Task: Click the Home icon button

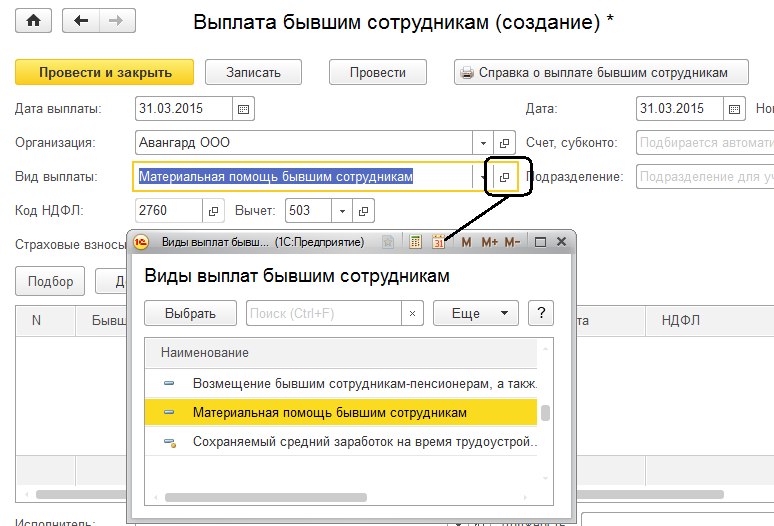Action: pos(34,21)
